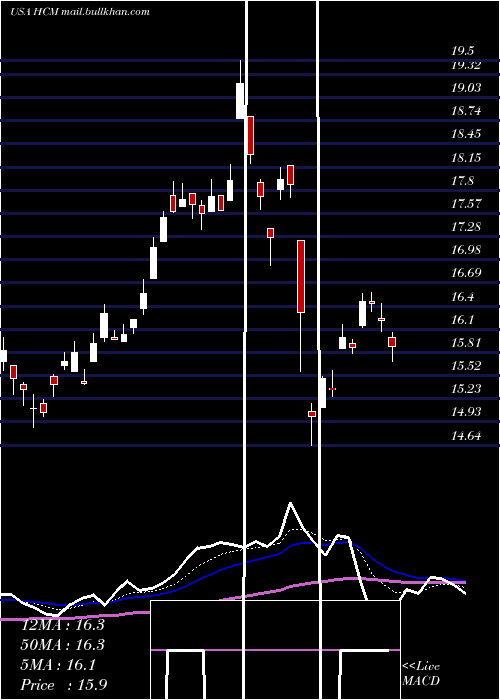Click the '5MA : 16.1' indicator text
Image resolution: width=500 pixels, height=700 pixels.
pyautogui.click(x=58, y=665)
